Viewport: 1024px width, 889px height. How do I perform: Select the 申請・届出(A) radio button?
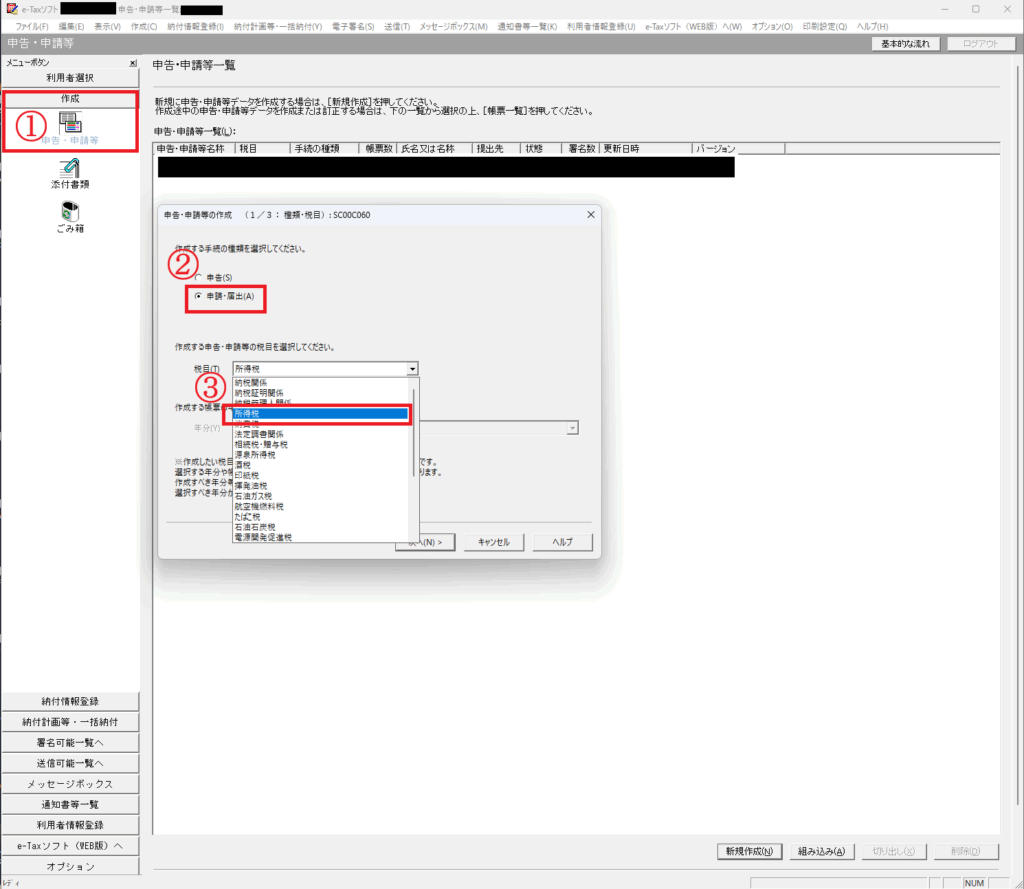pyautogui.click(x=198, y=296)
